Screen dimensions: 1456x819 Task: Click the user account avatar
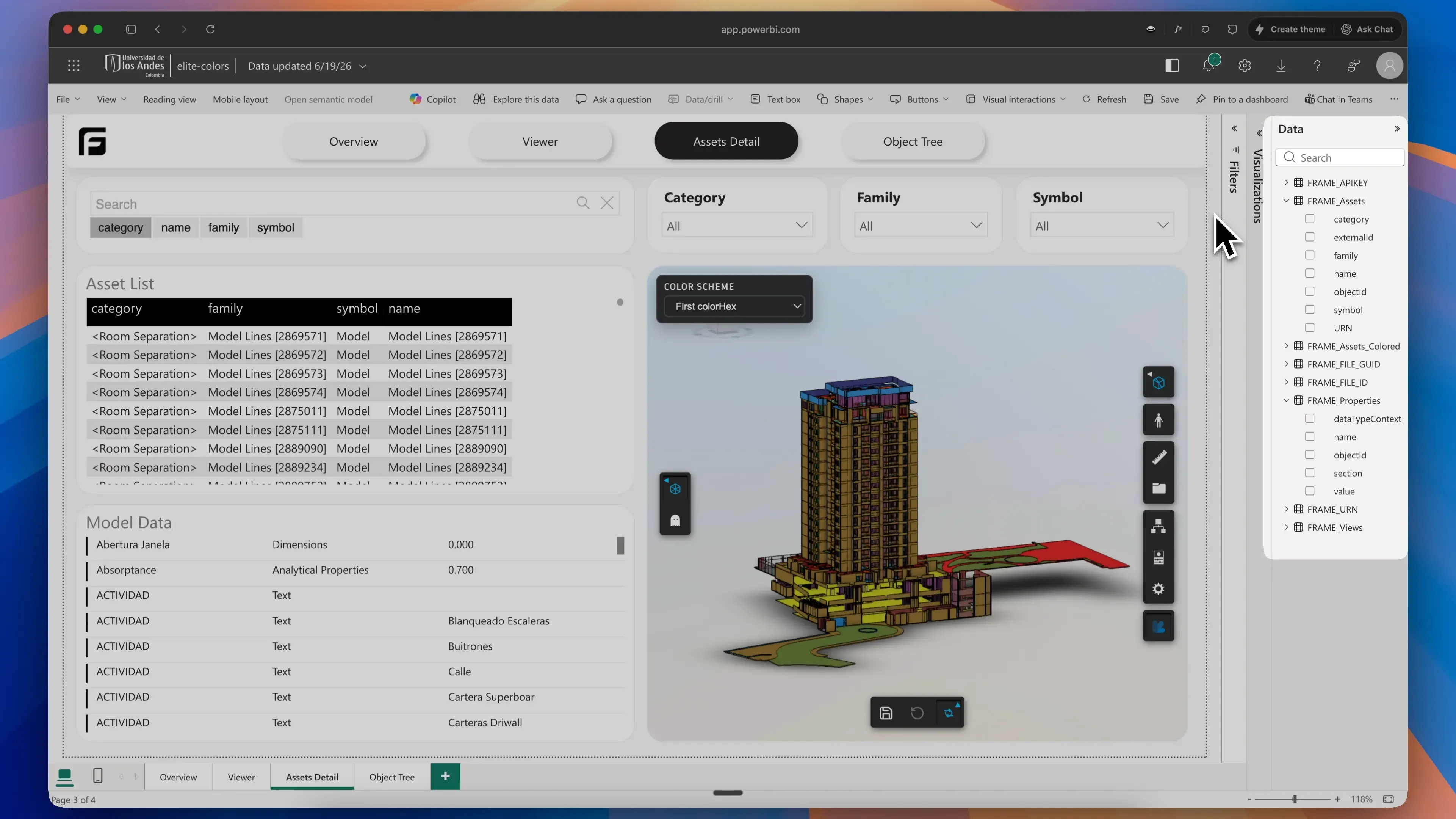[x=1389, y=66]
